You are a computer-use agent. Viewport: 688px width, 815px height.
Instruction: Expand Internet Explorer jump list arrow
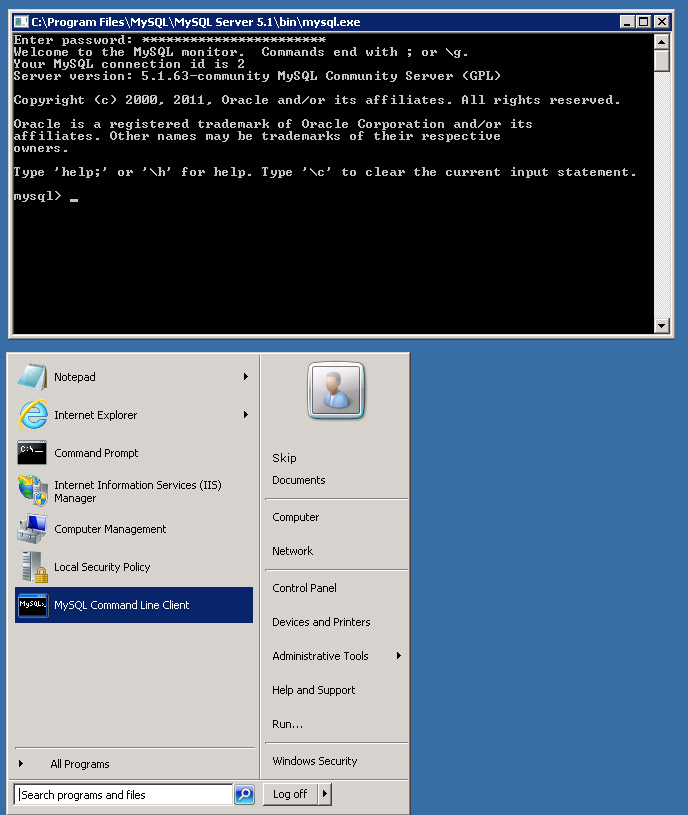[246, 415]
